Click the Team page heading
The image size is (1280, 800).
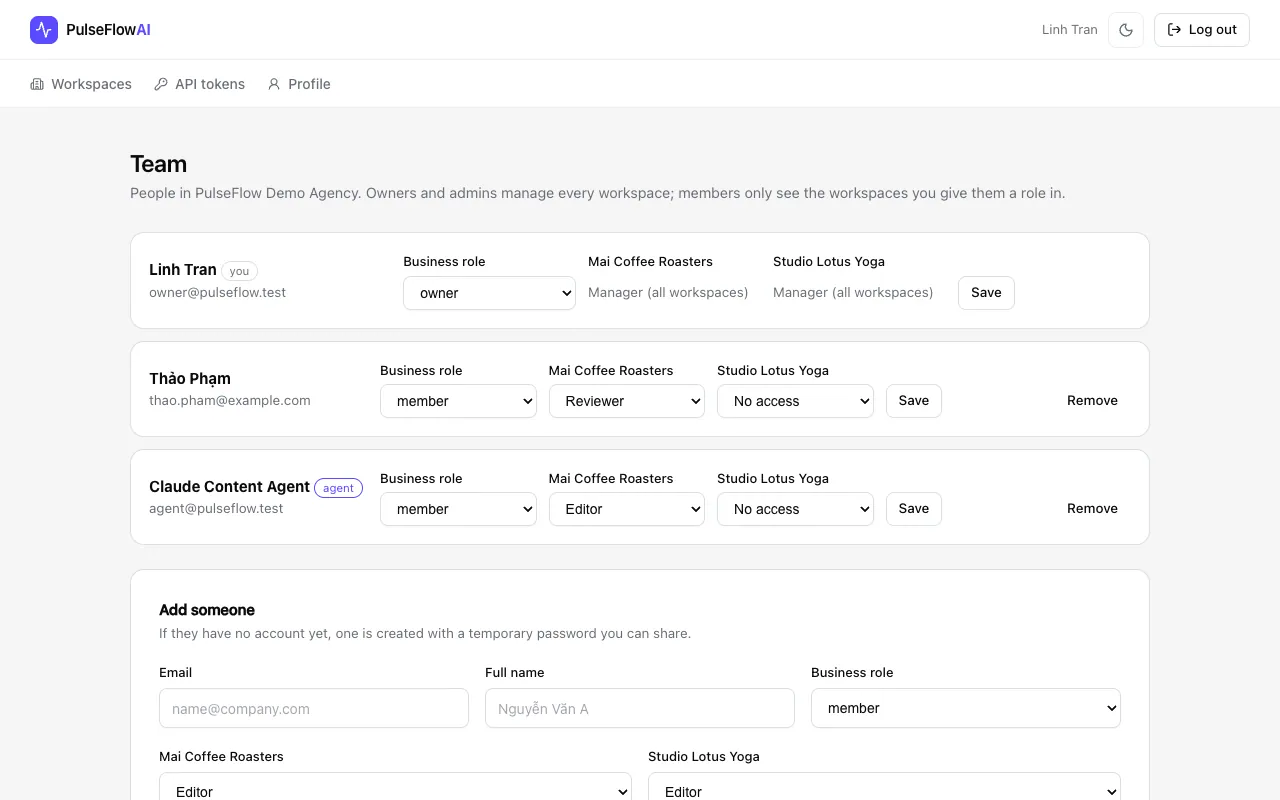pyautogui.click(x=158, y=164)
